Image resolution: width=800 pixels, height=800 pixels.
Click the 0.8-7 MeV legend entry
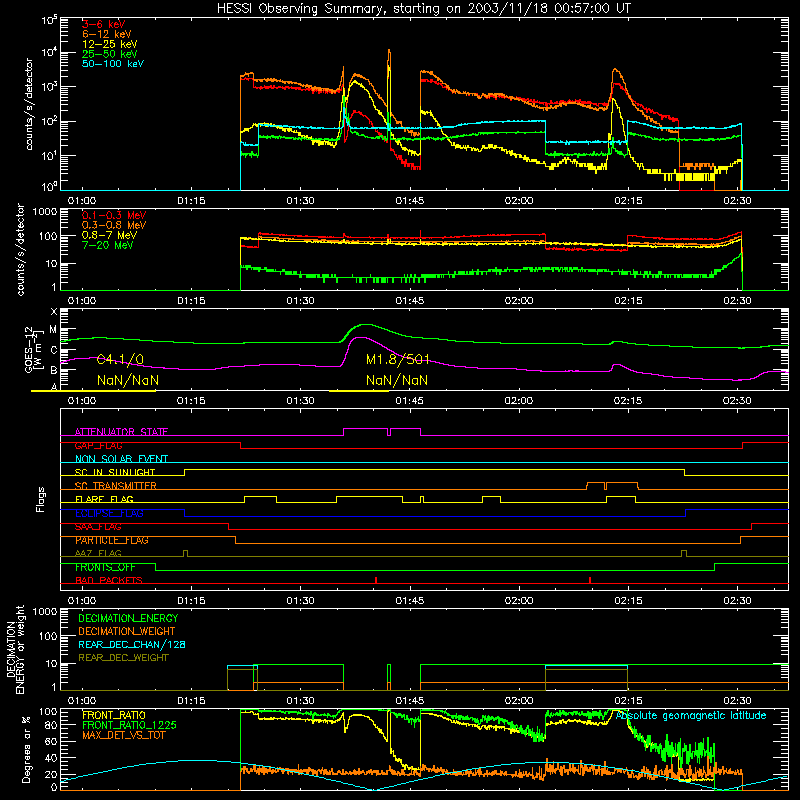pos(109,235)
